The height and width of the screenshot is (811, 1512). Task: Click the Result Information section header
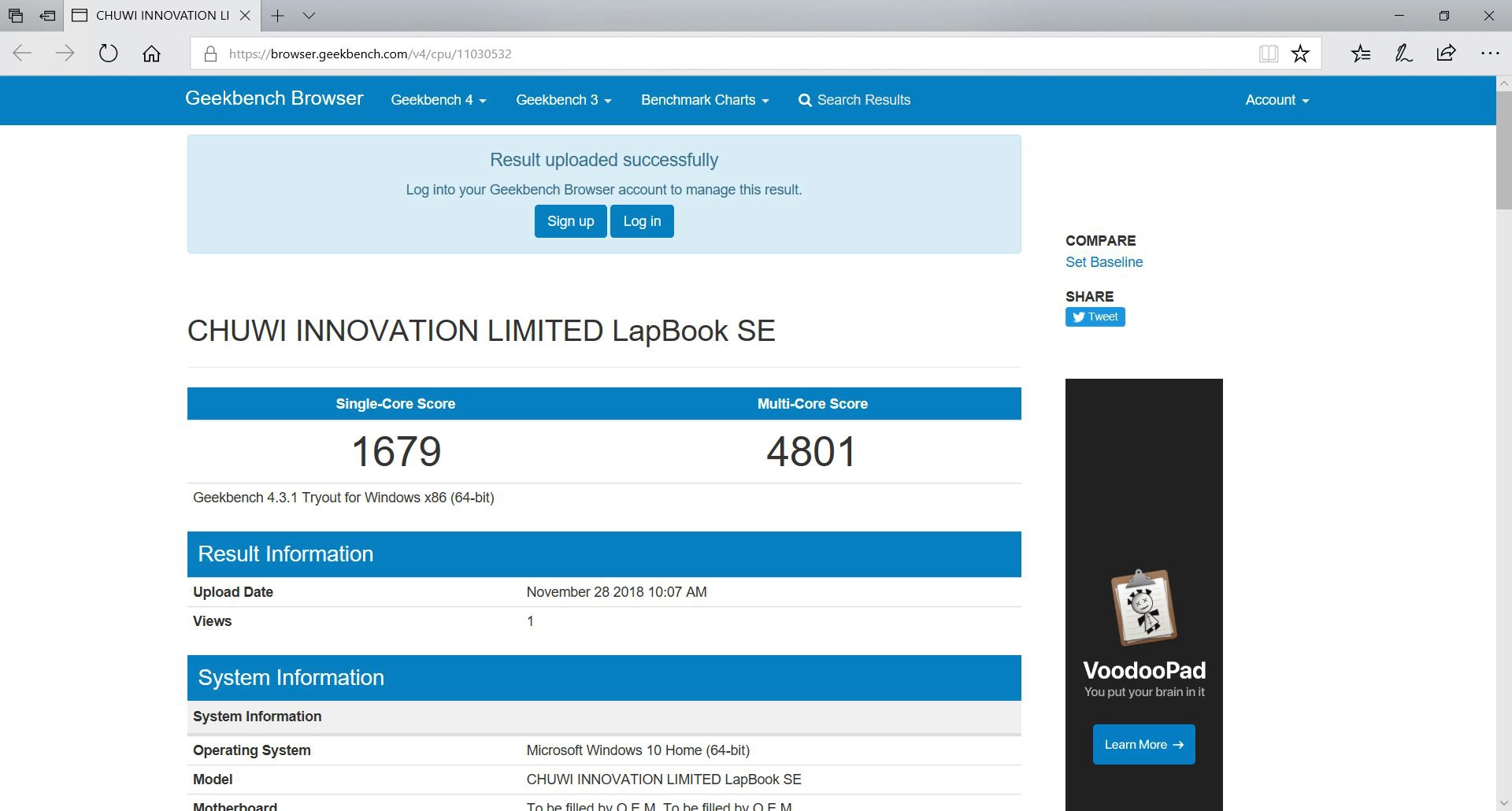coord(604,554)
